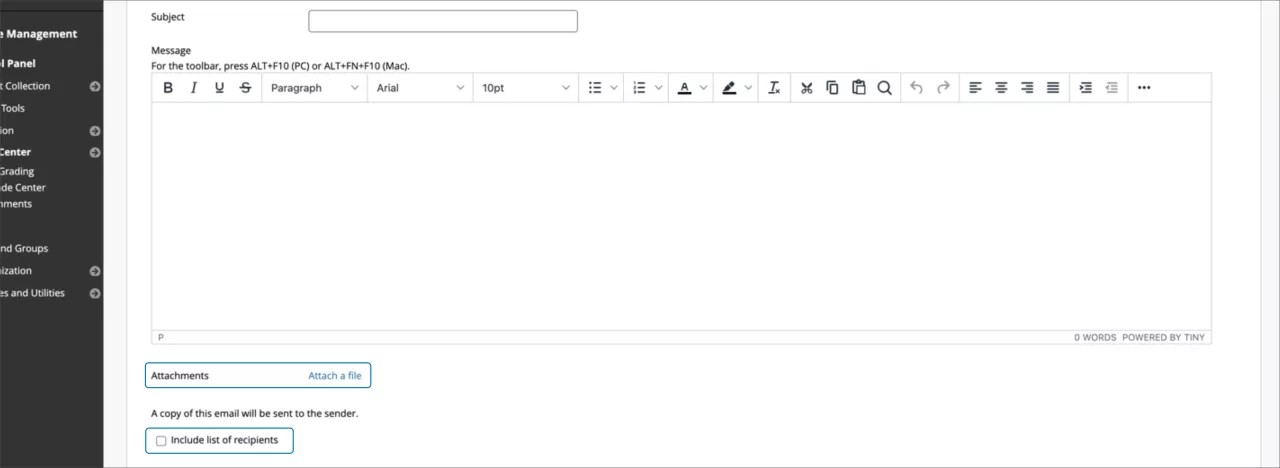Click into the Subject input field
The image size is (1280, 468).
point(442,21)
